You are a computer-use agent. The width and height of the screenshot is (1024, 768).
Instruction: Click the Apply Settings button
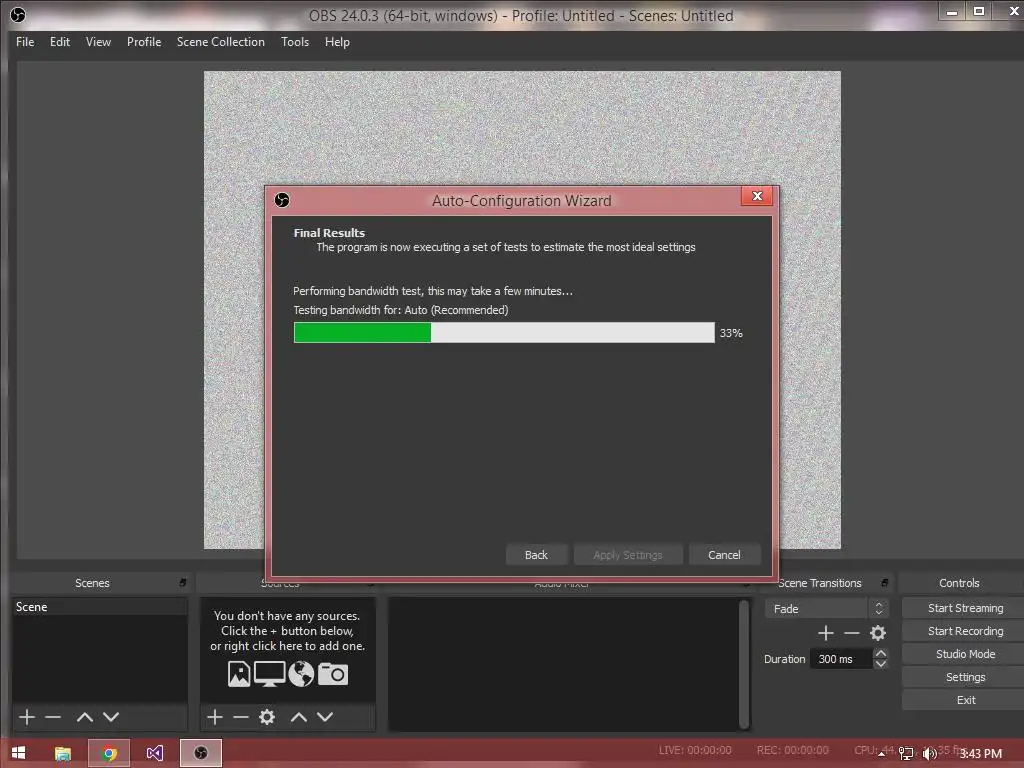(628, 554)
